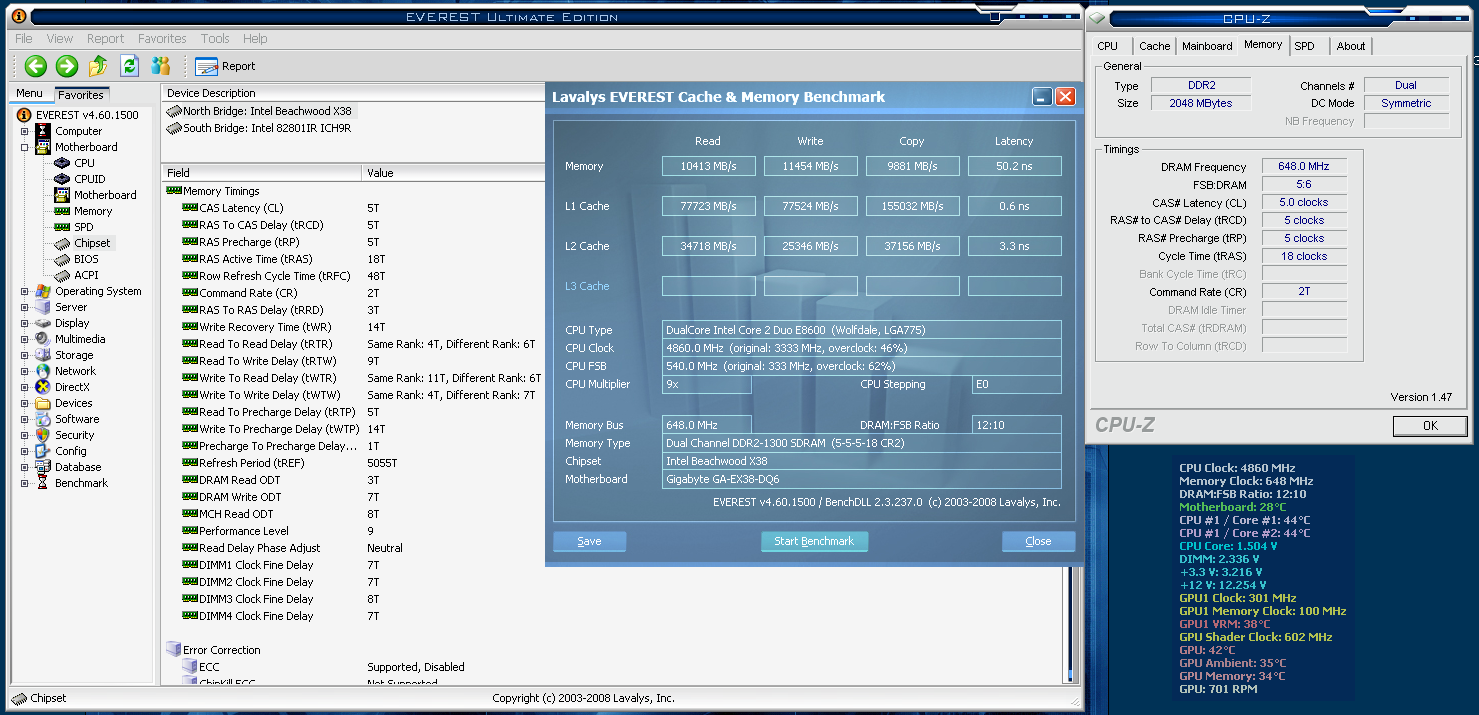Expand the Multimedia tree node
The image size is (1479, 715).
(25, 339)
